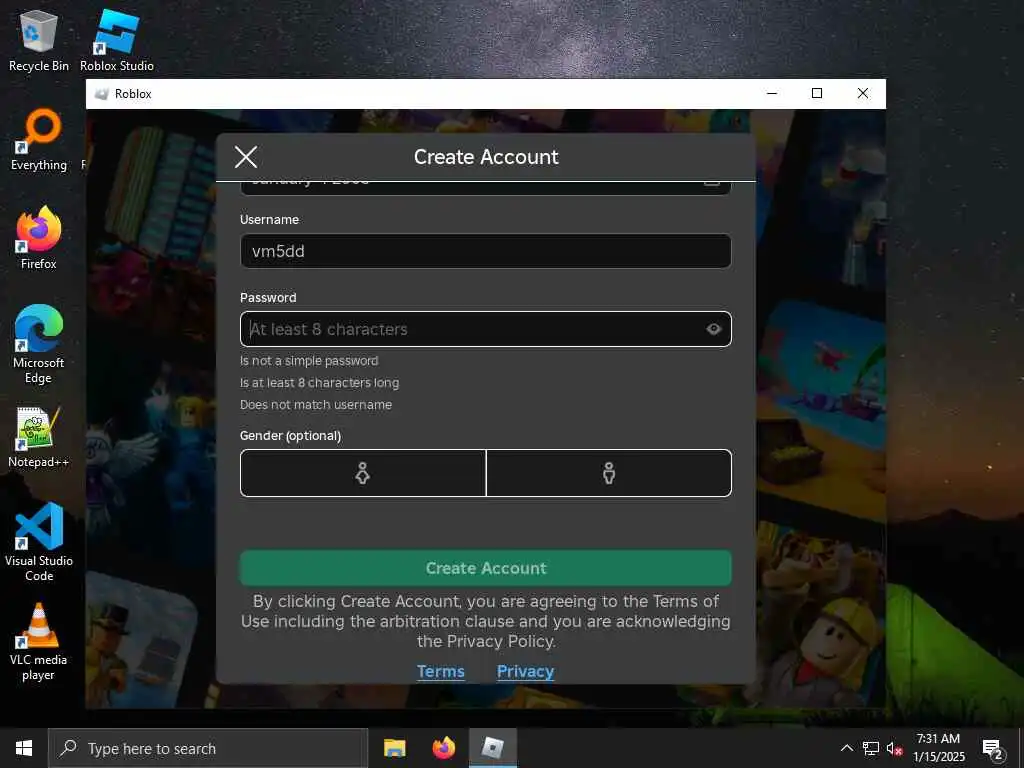Open the birthday calendar picker icon
Viewport: 1024px width, 768px height.
tap(712, 183)
